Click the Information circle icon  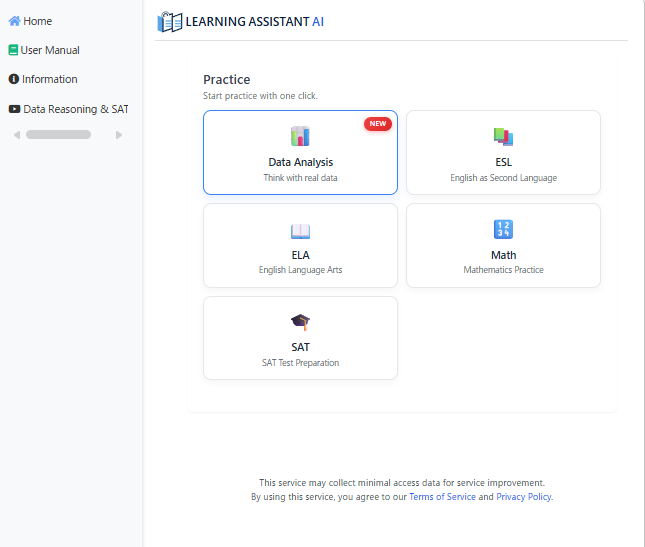tap(14, 79)
